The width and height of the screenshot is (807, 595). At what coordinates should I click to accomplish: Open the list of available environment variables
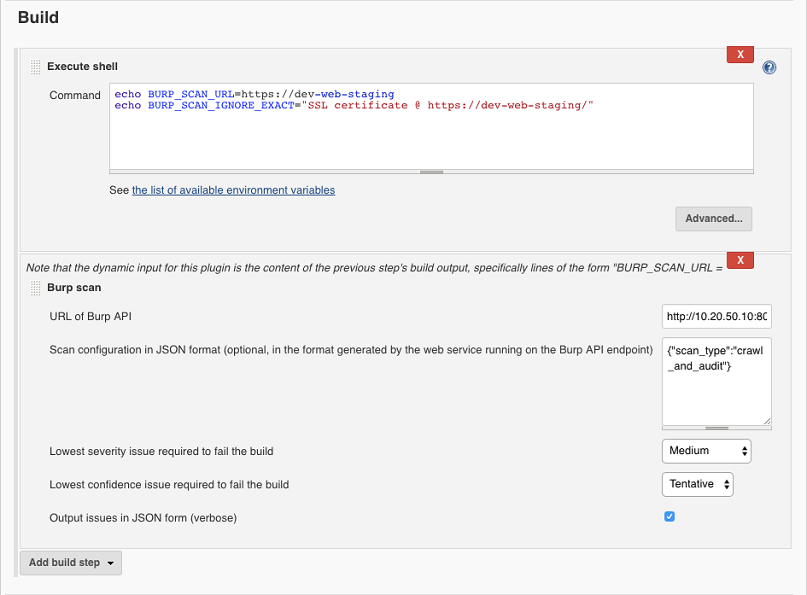(x=233, y=190)
